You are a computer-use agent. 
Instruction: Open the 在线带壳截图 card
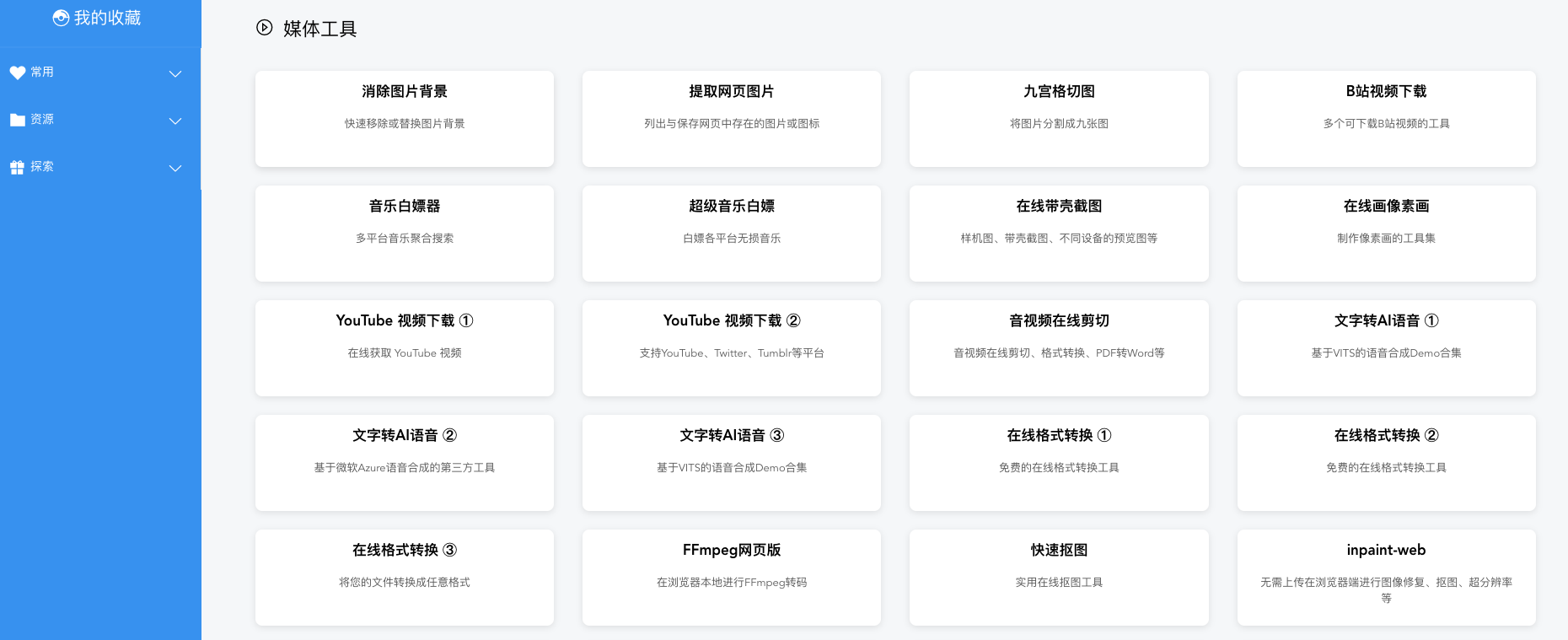[1059, 233]
